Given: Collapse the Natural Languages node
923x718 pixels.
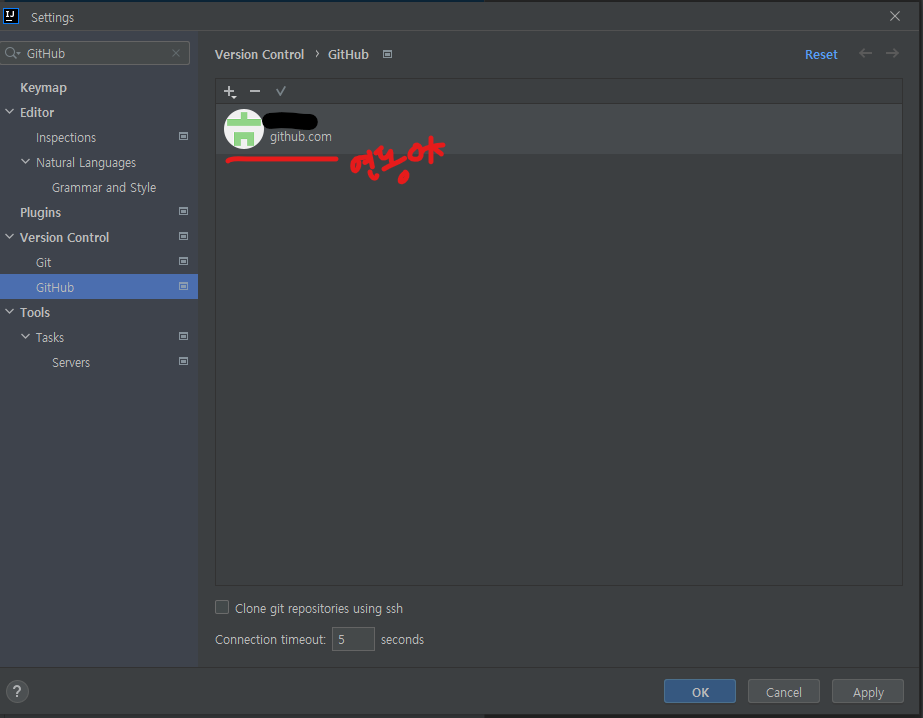Looking at the screenshot, I should pos(25,161).
